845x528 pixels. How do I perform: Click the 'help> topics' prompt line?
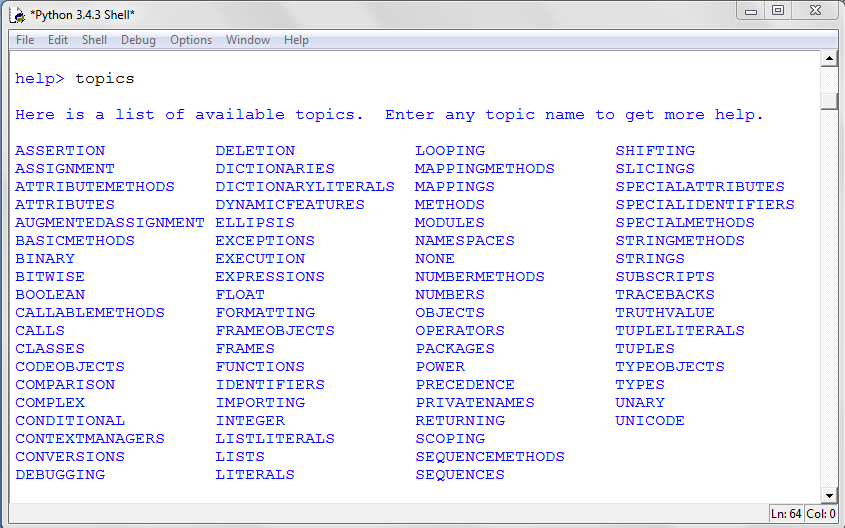coord(75,79)
